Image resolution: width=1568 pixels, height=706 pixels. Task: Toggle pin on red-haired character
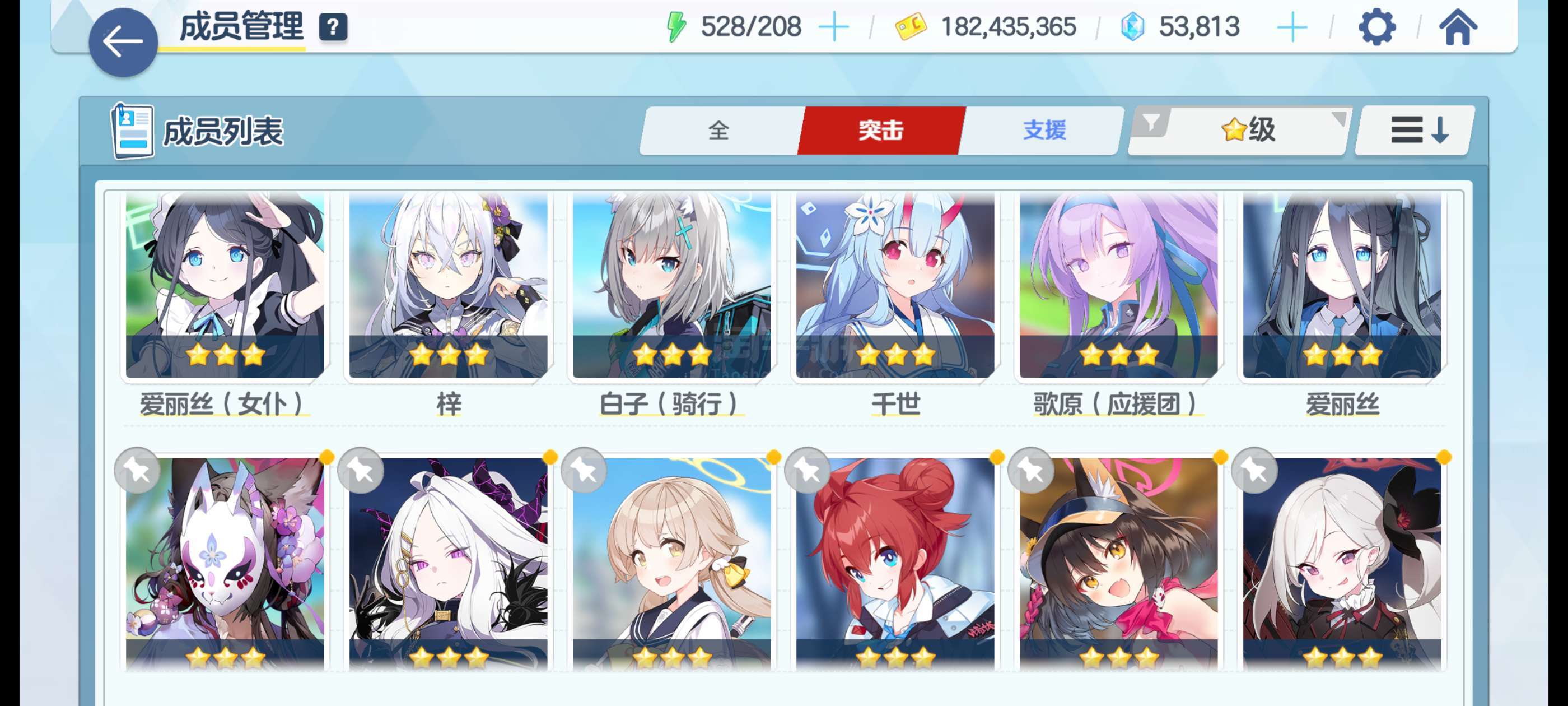coord(807,470)
